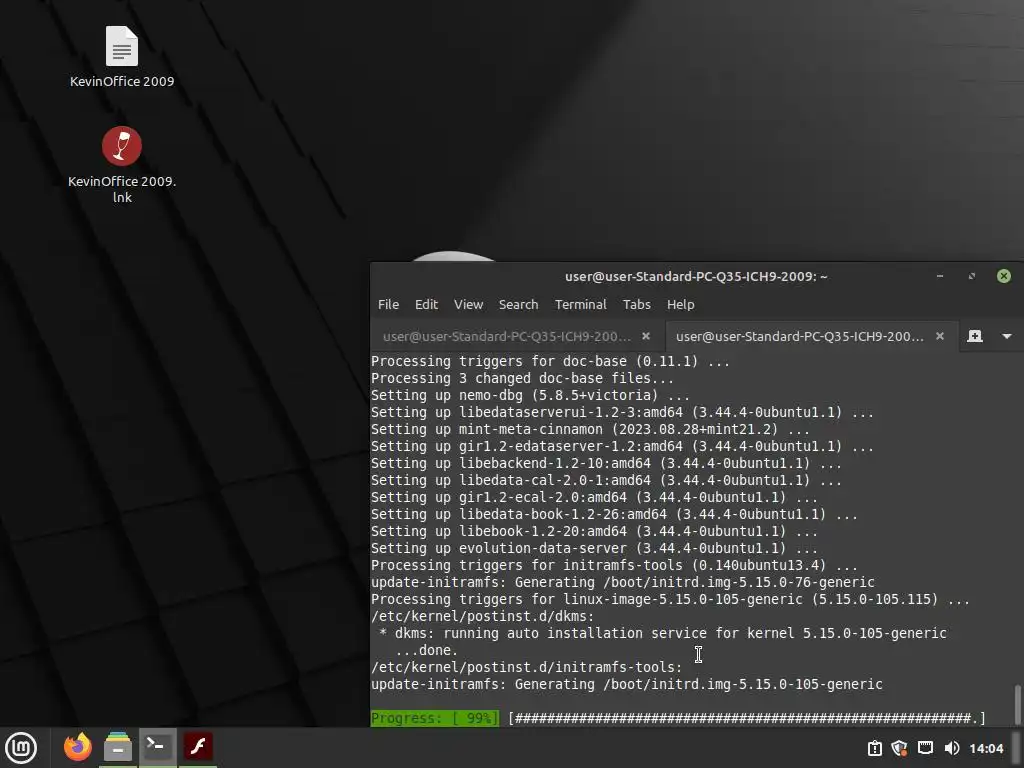The image size is (1024, 768).
Task: Click 'Processing triggers for doc-base' line
Action: pos(551,361)
